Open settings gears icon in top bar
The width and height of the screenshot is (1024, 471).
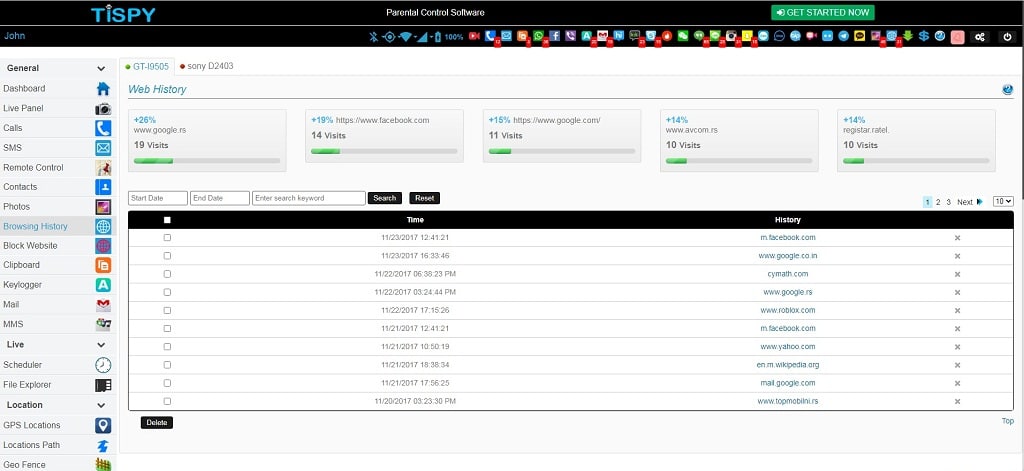(980, 37)
